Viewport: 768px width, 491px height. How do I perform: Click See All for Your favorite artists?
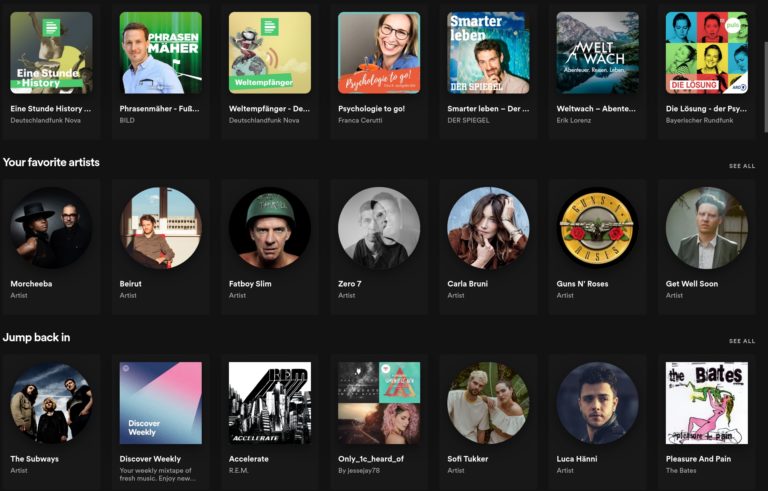coord(742,166)
